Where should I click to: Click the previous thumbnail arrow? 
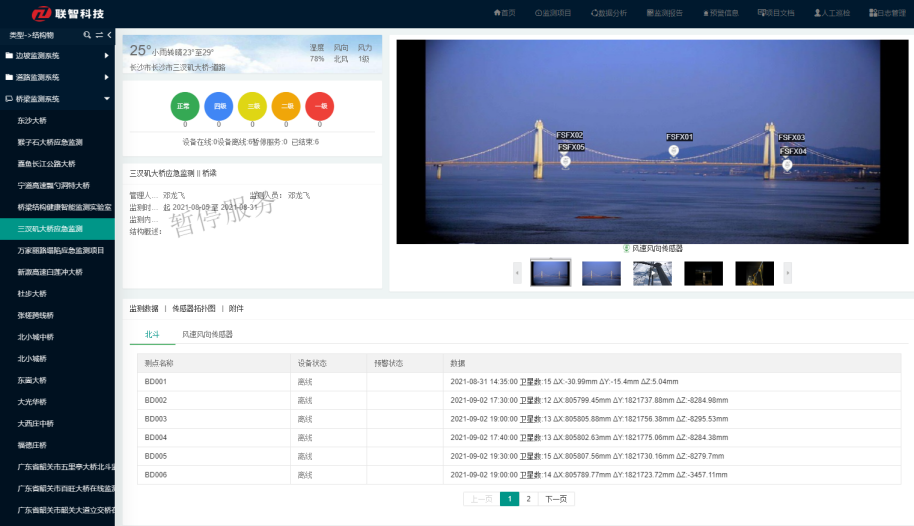tap(517, 273)
